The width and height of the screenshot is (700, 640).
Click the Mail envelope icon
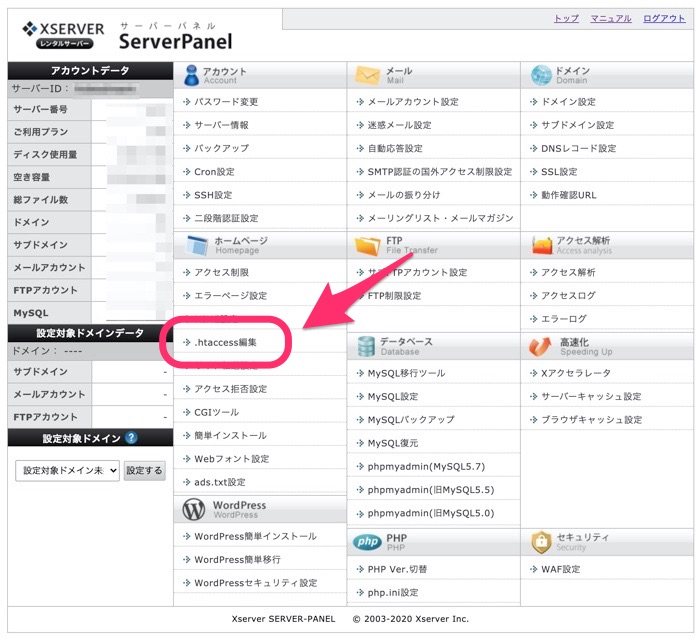tap(367, 75)
